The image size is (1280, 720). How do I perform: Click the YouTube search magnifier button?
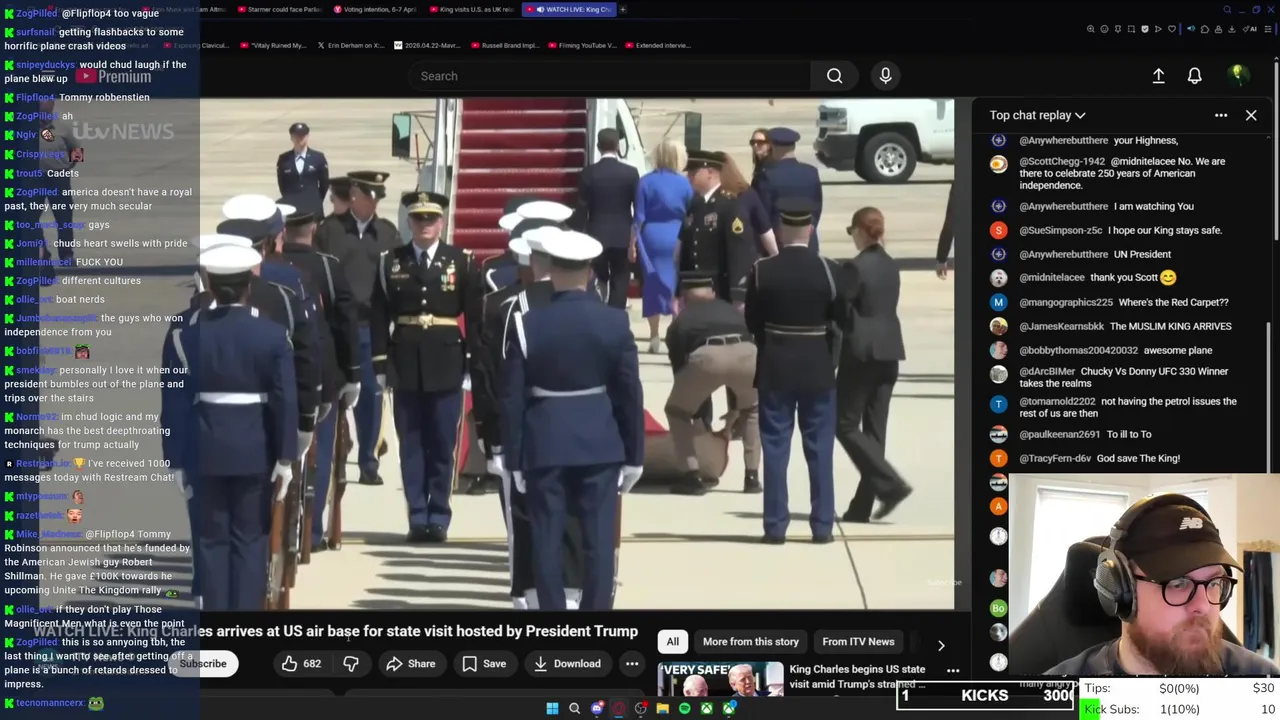pos(834,76)
